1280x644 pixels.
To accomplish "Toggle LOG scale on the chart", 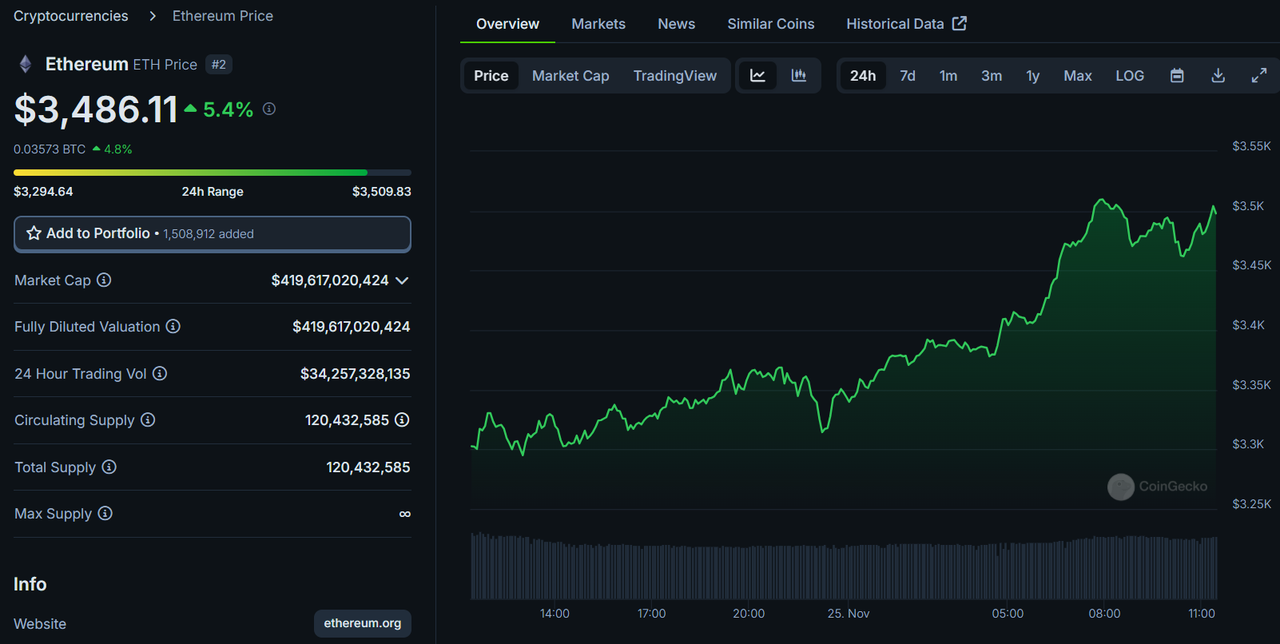I will coord(1130,76).
